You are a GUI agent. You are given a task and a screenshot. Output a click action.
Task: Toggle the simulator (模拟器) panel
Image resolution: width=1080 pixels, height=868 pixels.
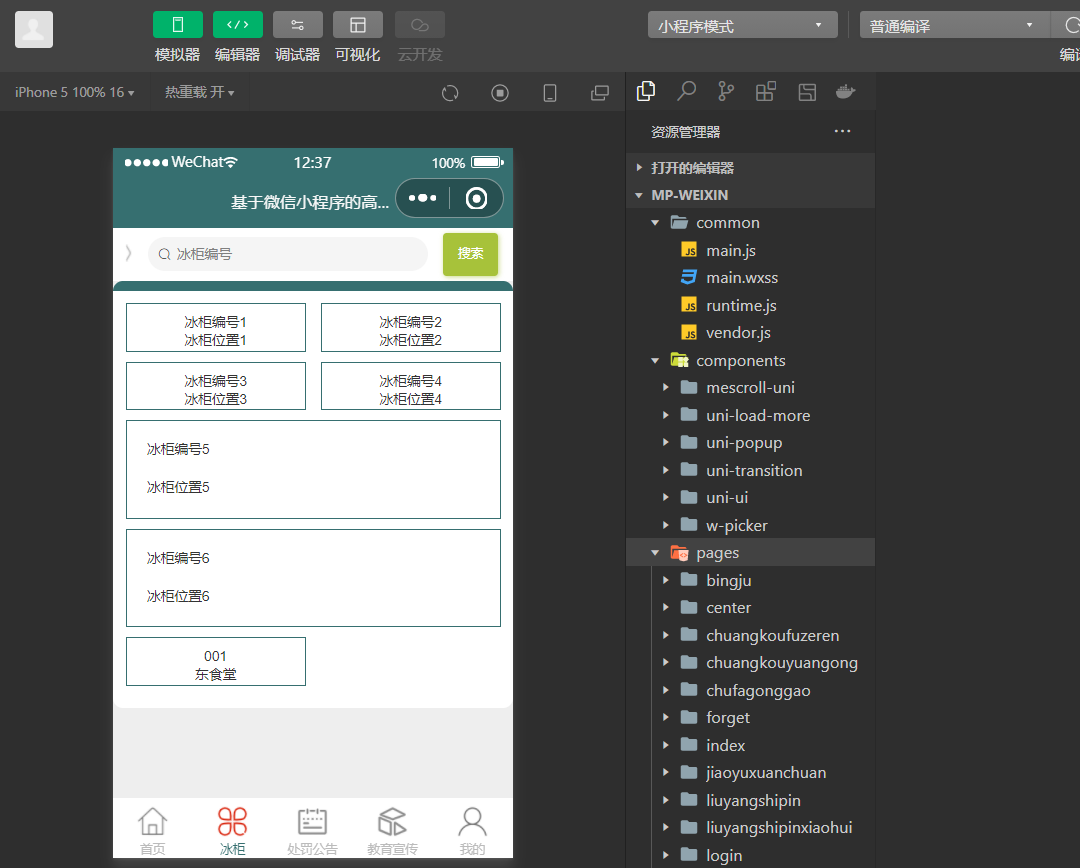pyautogui.click(x=178, y=25)
